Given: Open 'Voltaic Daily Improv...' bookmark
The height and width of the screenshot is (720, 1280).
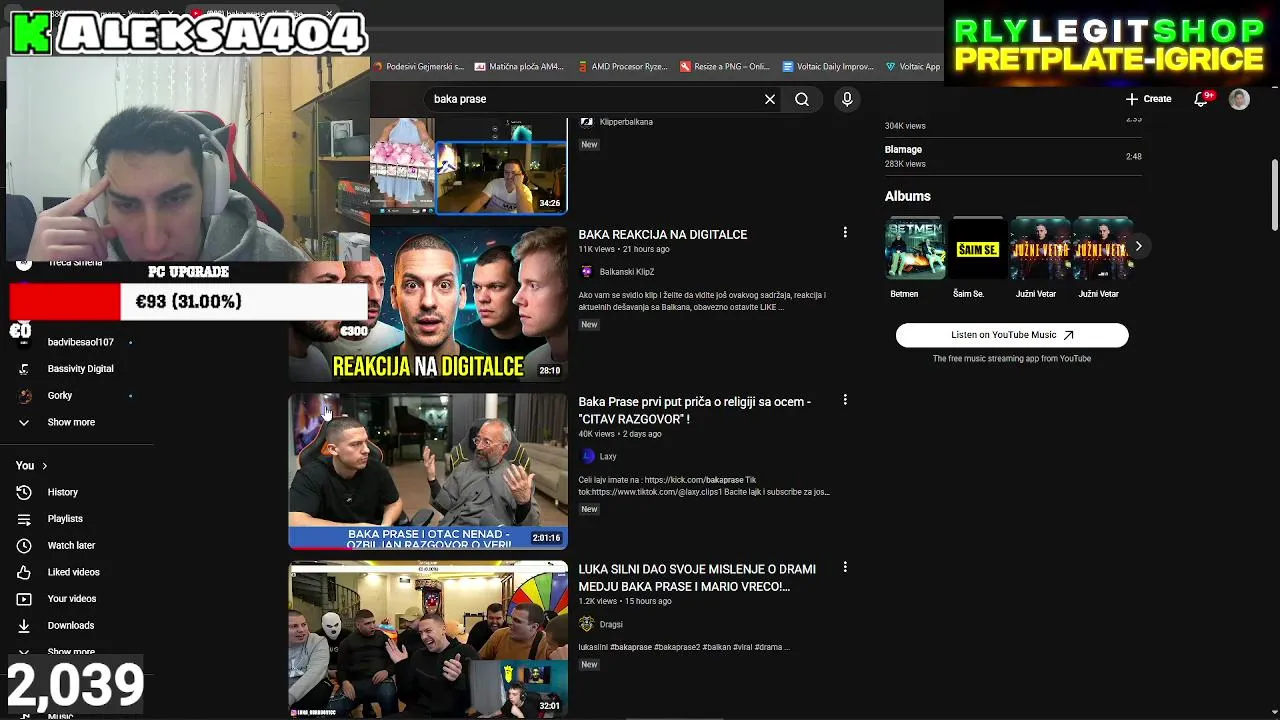Looking at the screenshot, I should click(x=828, y=67).
